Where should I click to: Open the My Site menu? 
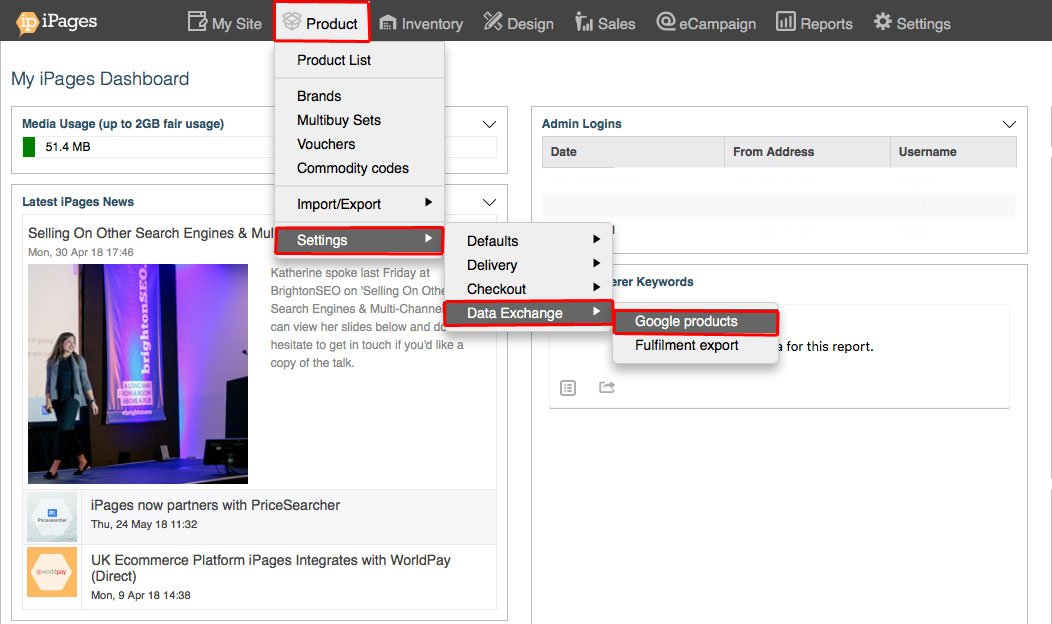(225, 23)
